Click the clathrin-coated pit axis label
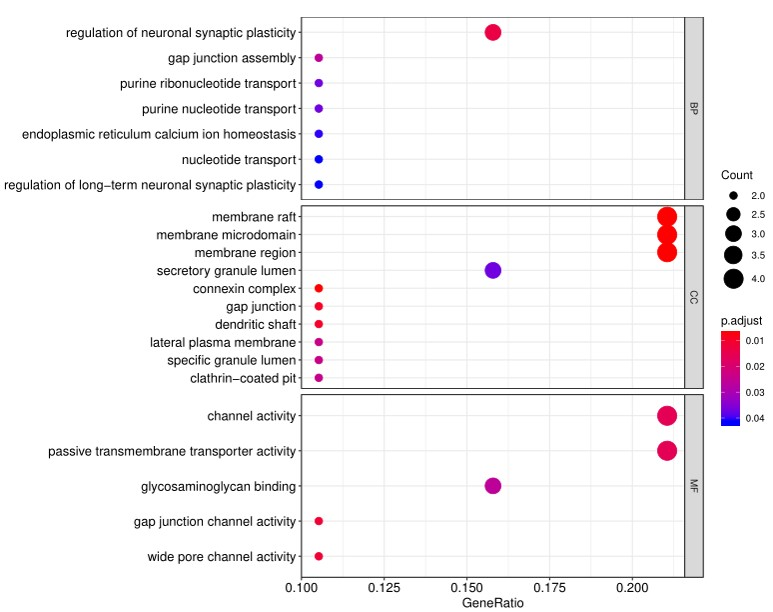The width and height of the screenshot is (773, 612). (x=243, y=378)
